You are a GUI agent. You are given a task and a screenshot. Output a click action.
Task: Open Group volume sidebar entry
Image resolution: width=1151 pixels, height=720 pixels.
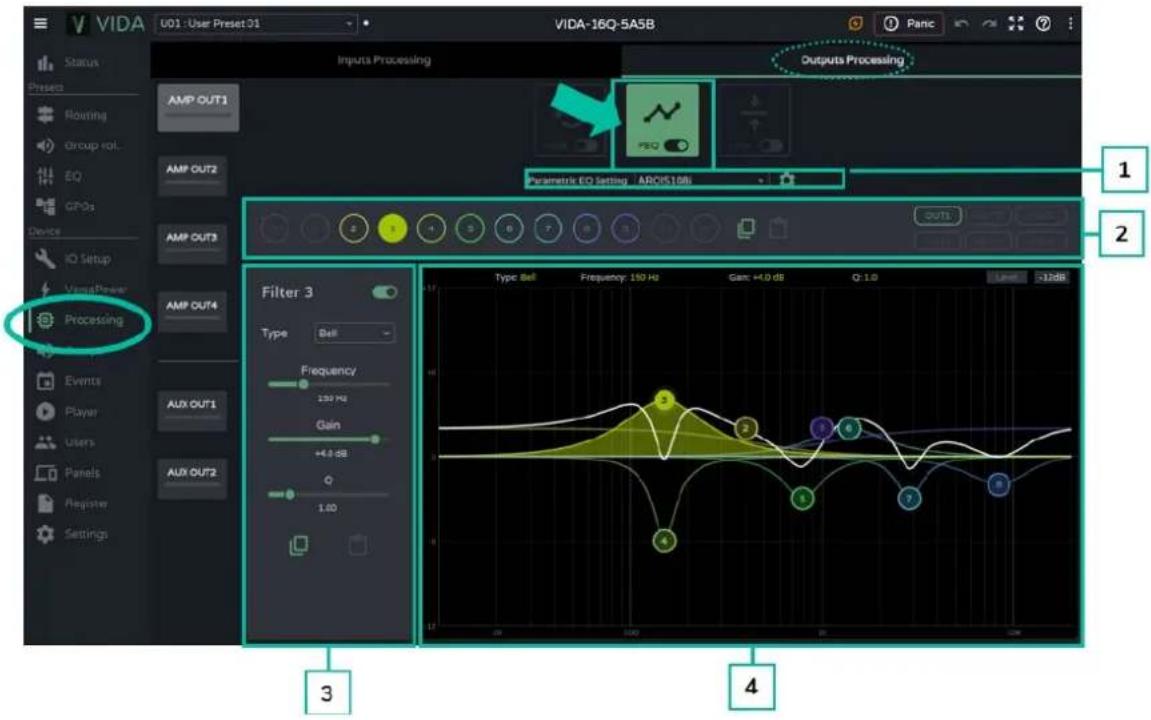[78, 145]
